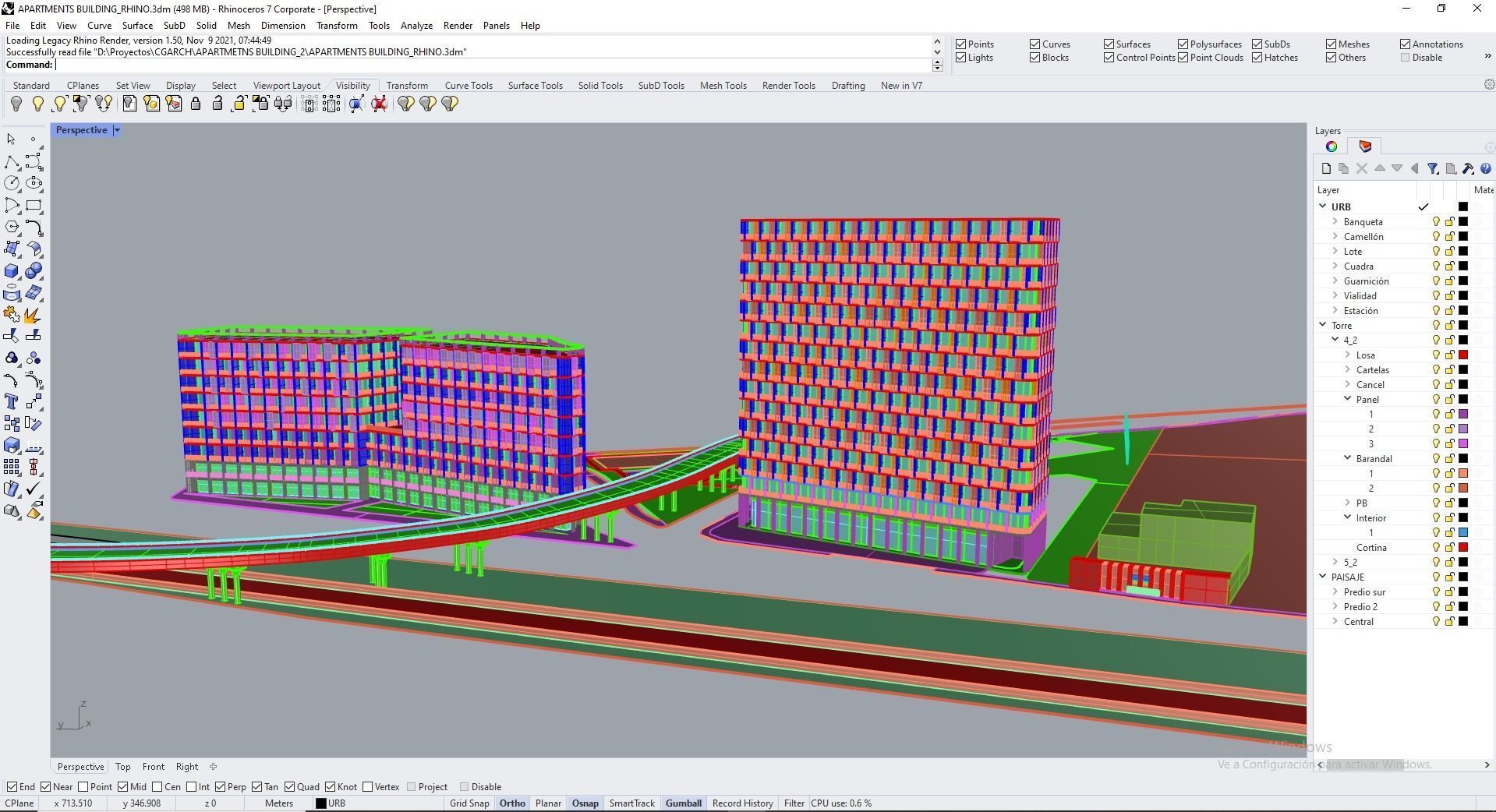Select the Text object tool
Screen dimensions: 1496x812
12,402
